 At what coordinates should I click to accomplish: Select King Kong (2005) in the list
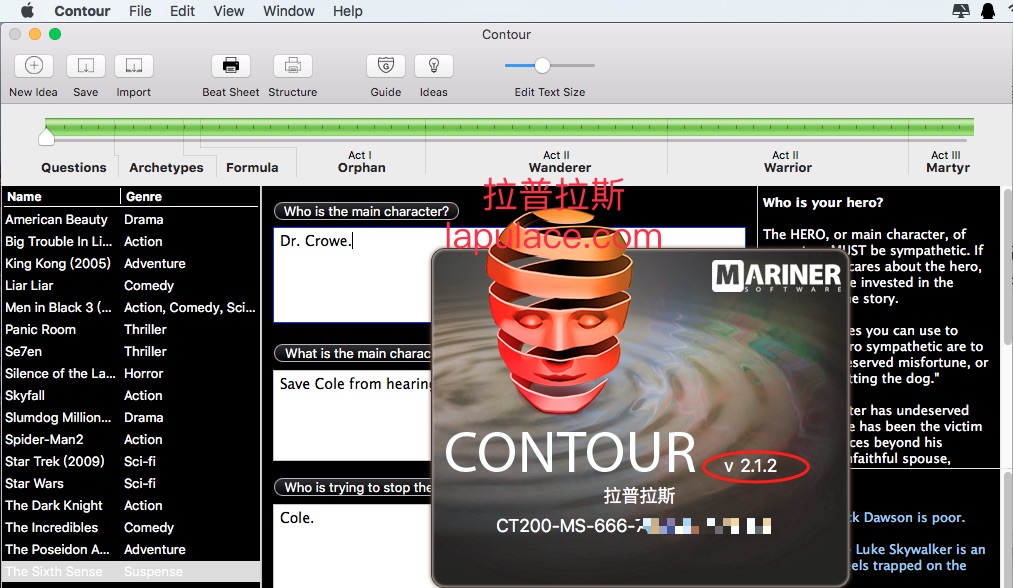[x=131, y=264]
